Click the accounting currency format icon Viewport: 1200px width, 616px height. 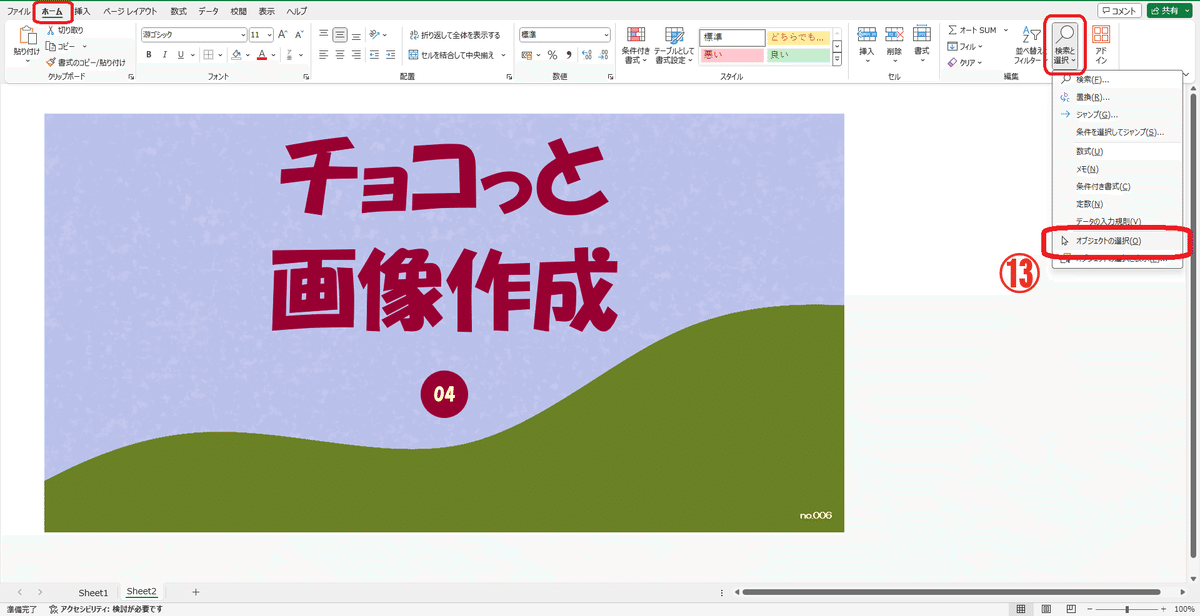526,55
